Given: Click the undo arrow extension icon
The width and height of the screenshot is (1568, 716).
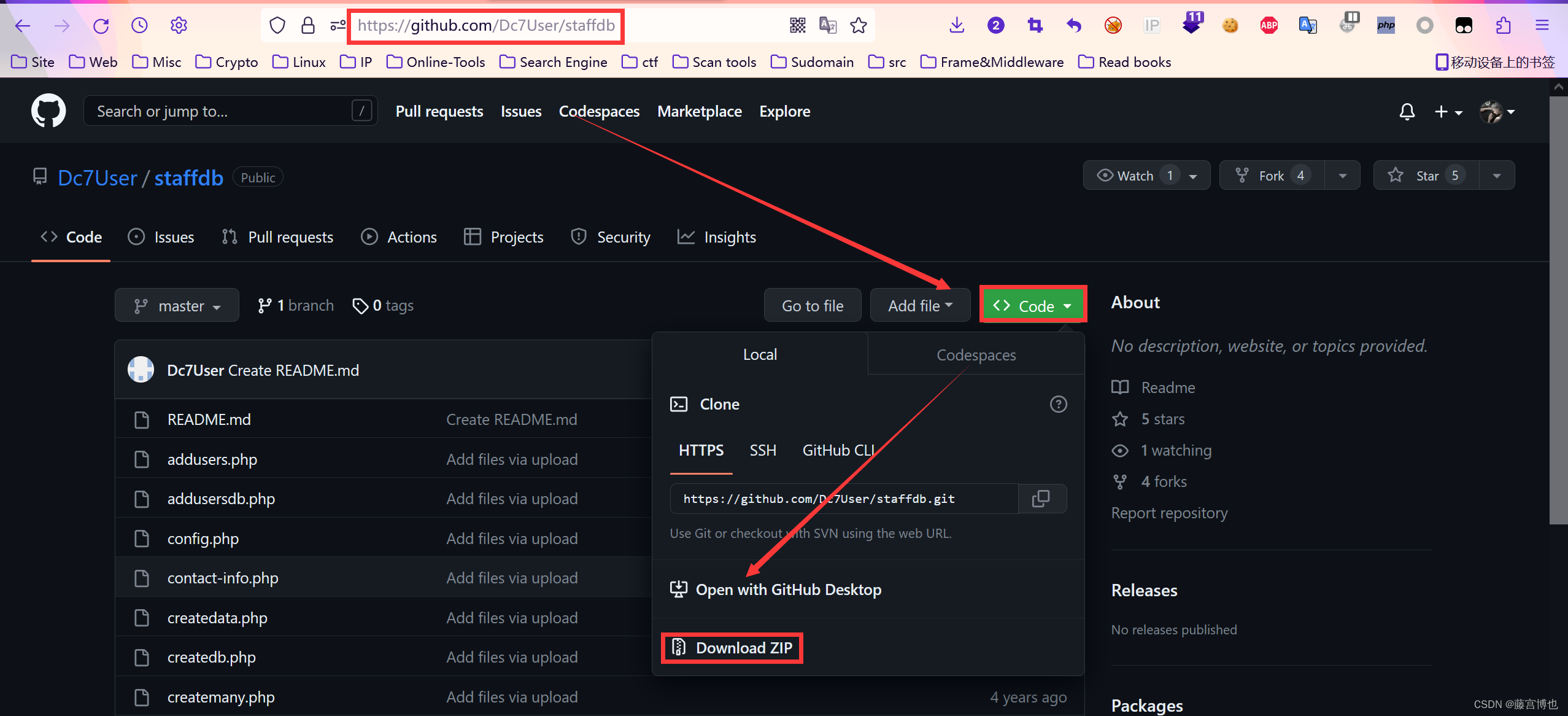Looking at the screenshot, I should pos(1074,26).
